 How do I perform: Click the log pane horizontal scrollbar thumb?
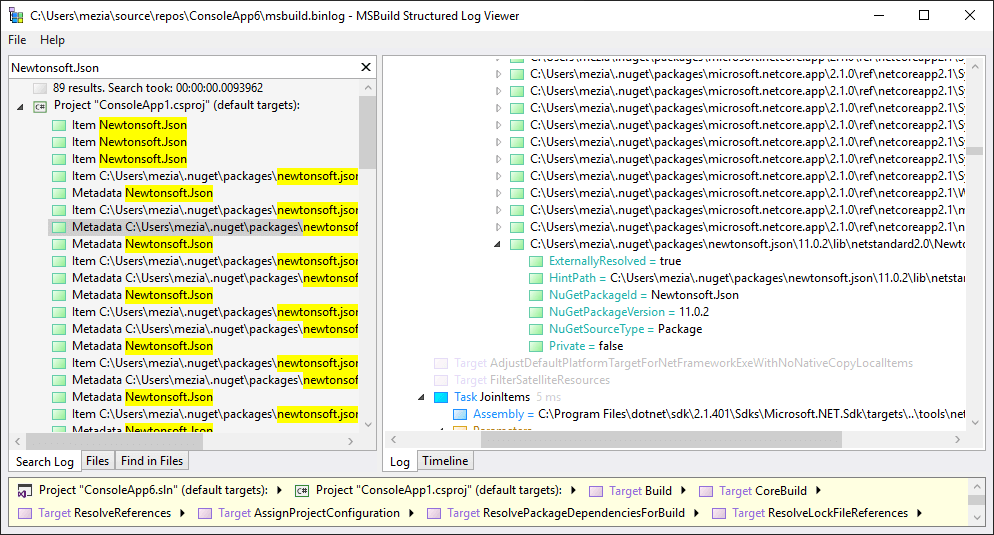tap(661, 439)
